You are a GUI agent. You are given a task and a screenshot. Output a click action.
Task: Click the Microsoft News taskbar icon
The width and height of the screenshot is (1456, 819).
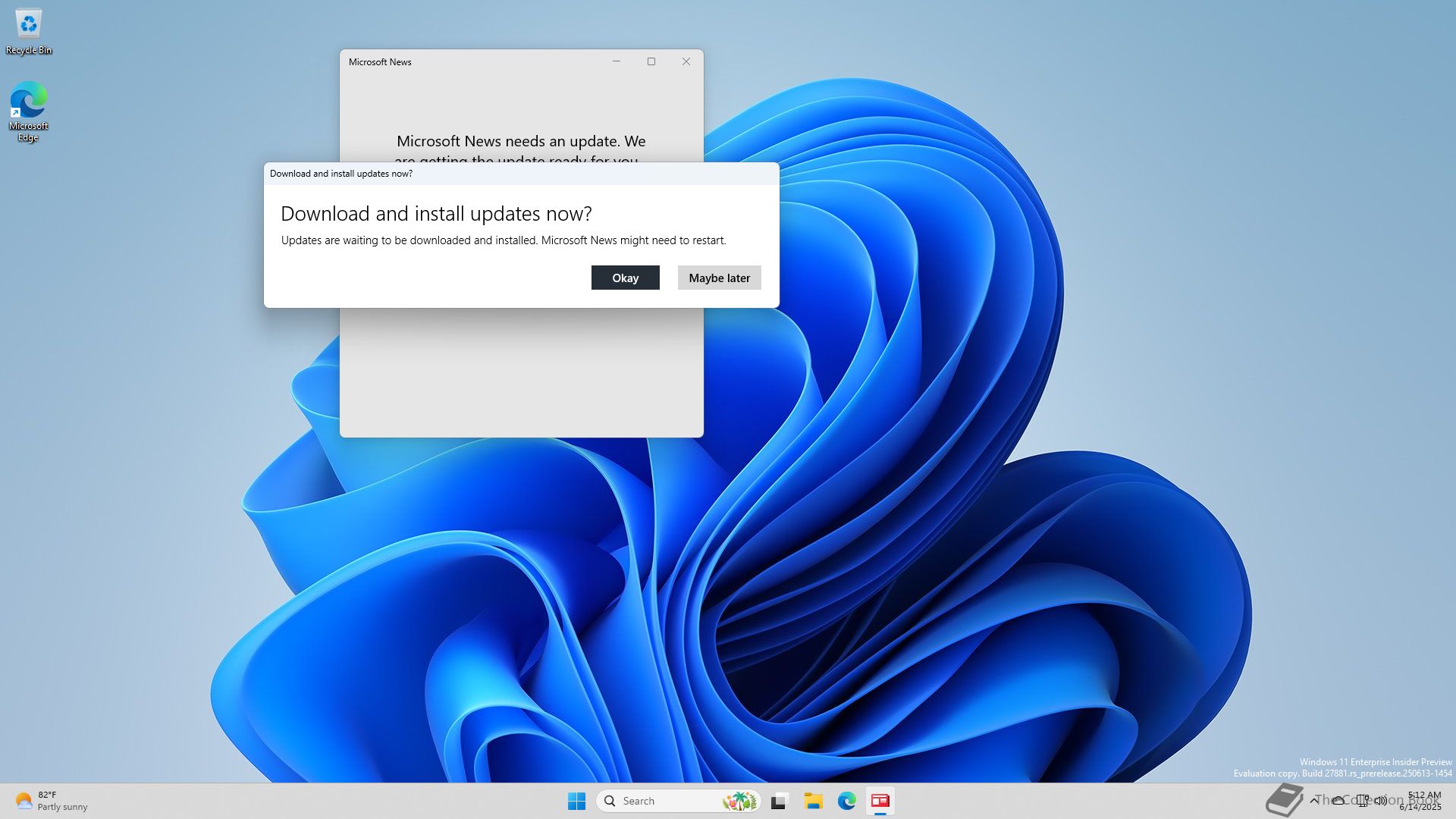[x=880, y=801]
